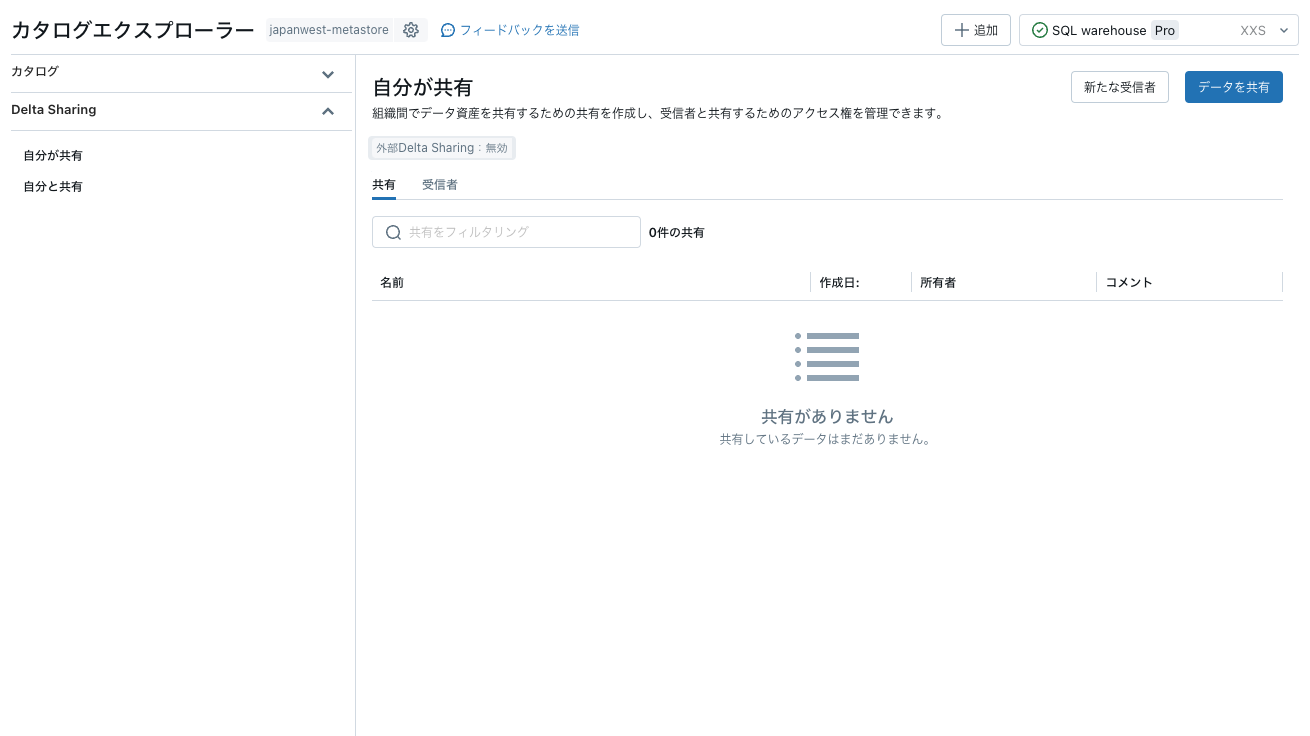Click the Pro badge next to SQL warehouse
The height and width of the screenshot is (736, 1310).
(1164, 30)
